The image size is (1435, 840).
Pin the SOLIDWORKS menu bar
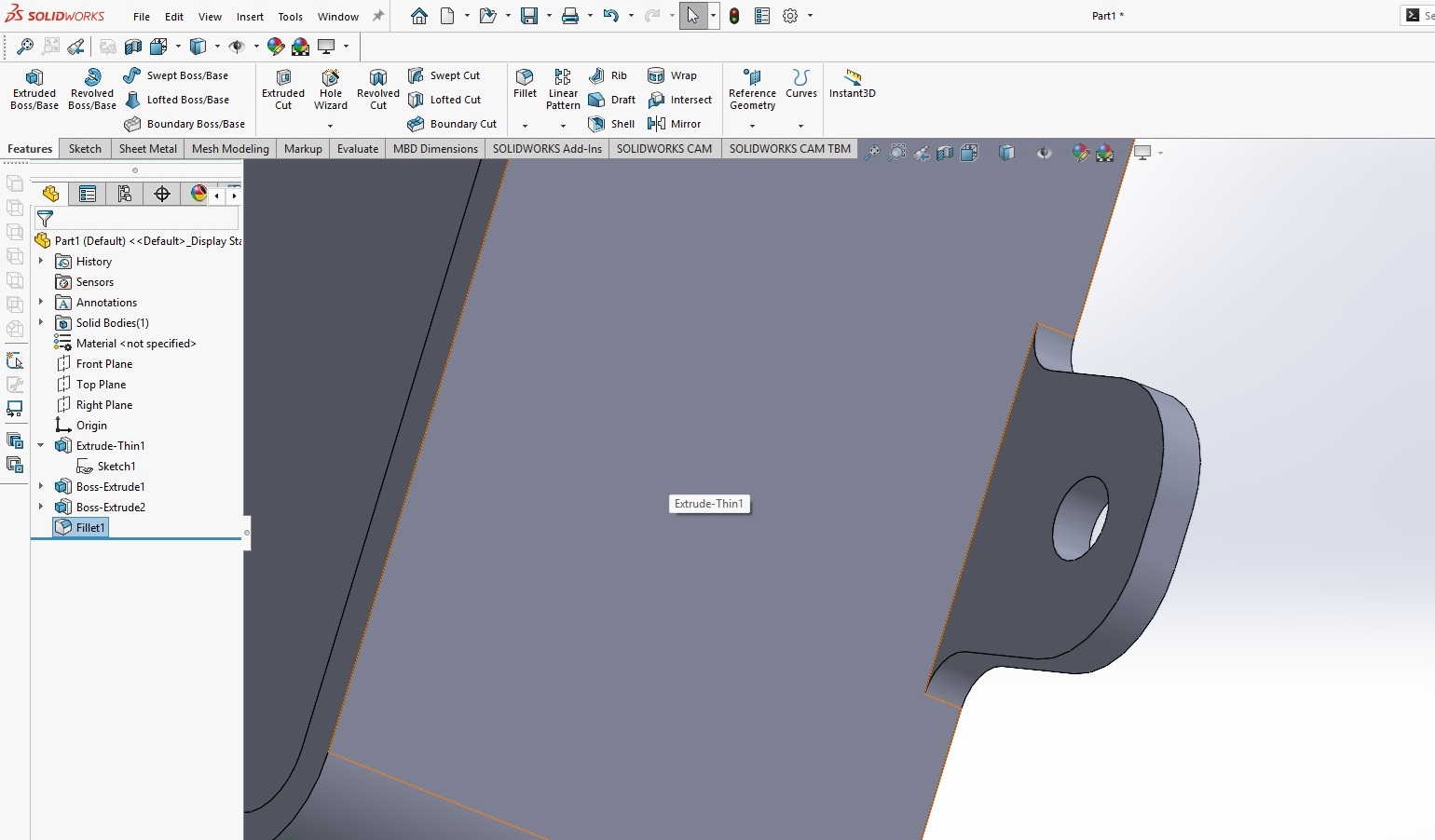378,16
